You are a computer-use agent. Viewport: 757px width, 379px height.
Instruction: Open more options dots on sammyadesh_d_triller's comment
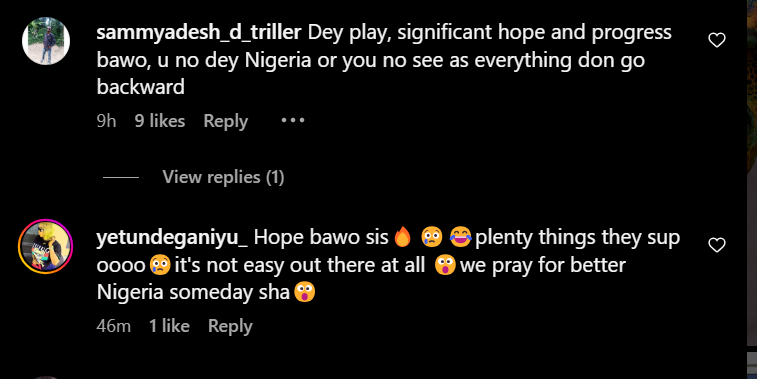(293, 120)
